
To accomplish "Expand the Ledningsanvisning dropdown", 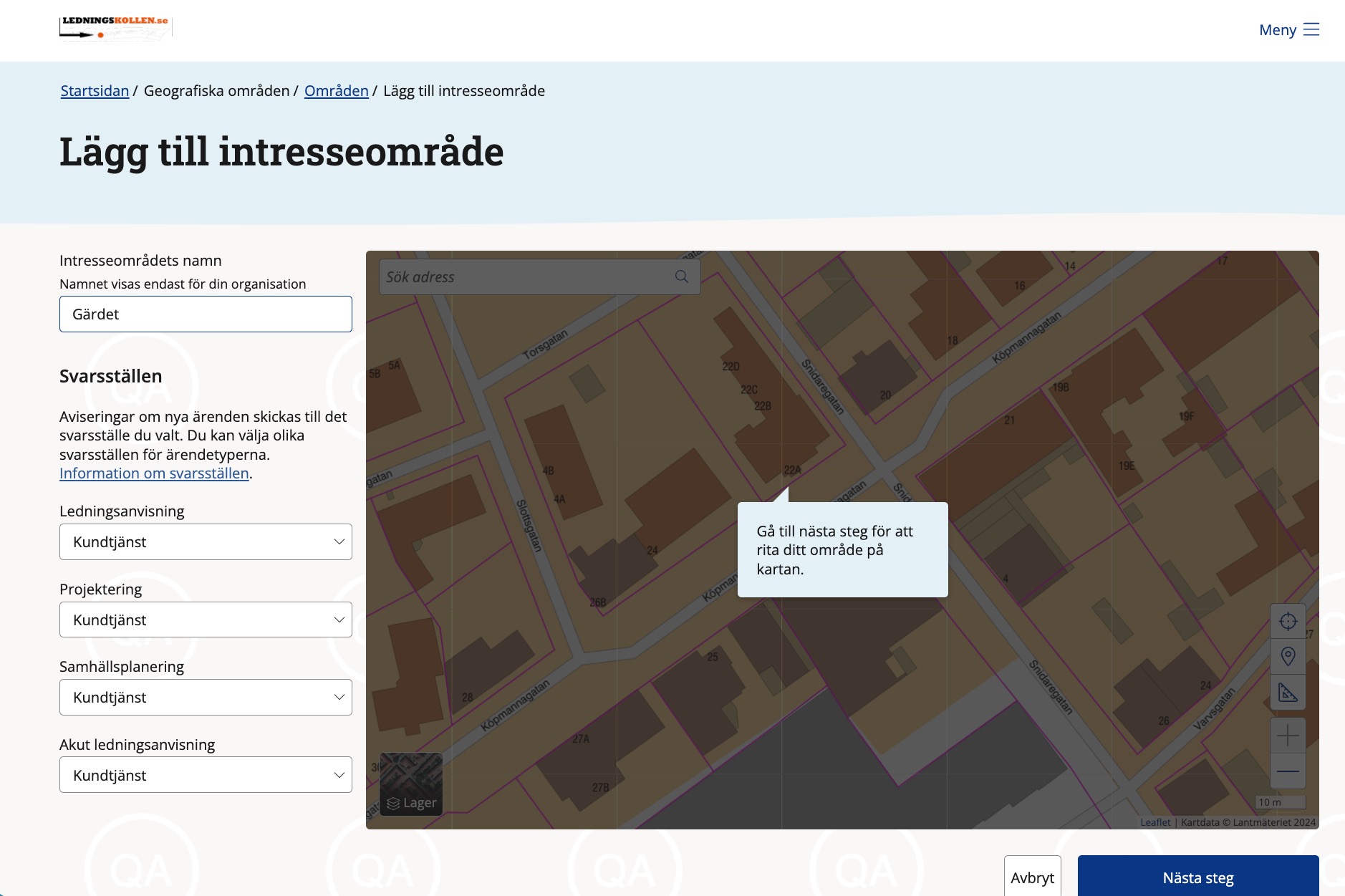I will (x=206, y=542).
